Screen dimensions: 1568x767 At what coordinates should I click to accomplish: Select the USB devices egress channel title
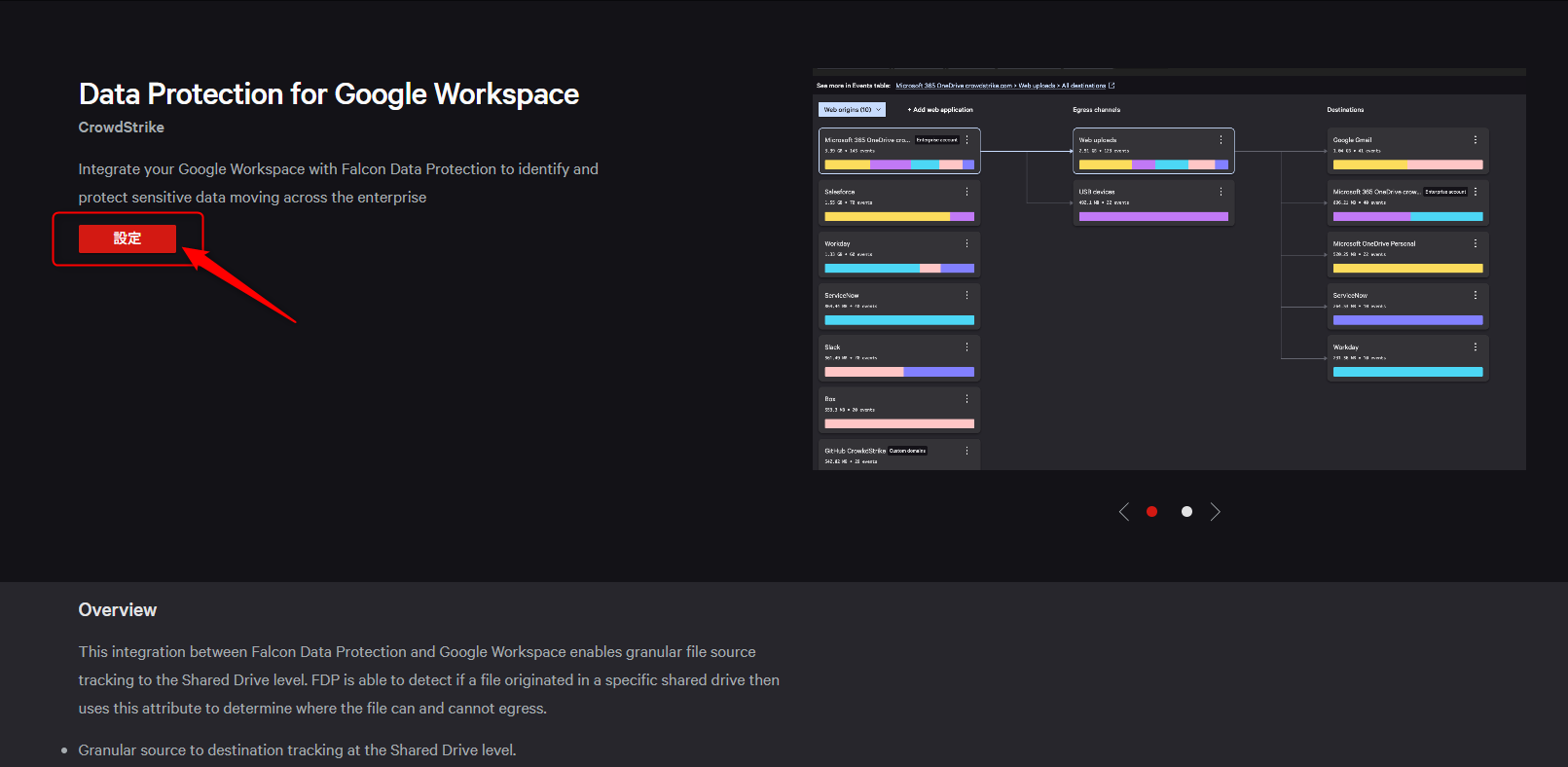coord(1097,192)
